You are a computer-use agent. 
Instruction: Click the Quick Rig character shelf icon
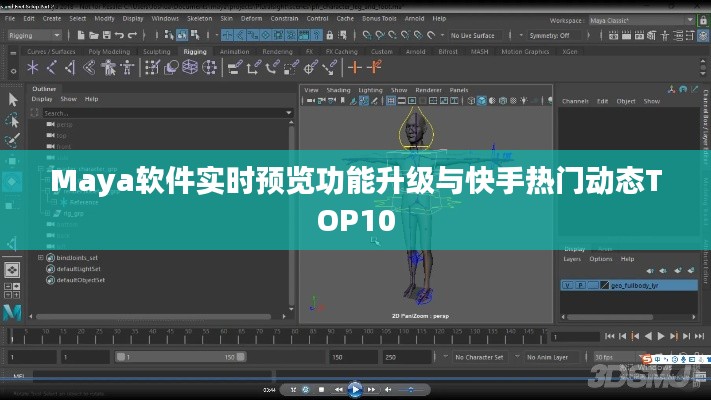(108, 68)
